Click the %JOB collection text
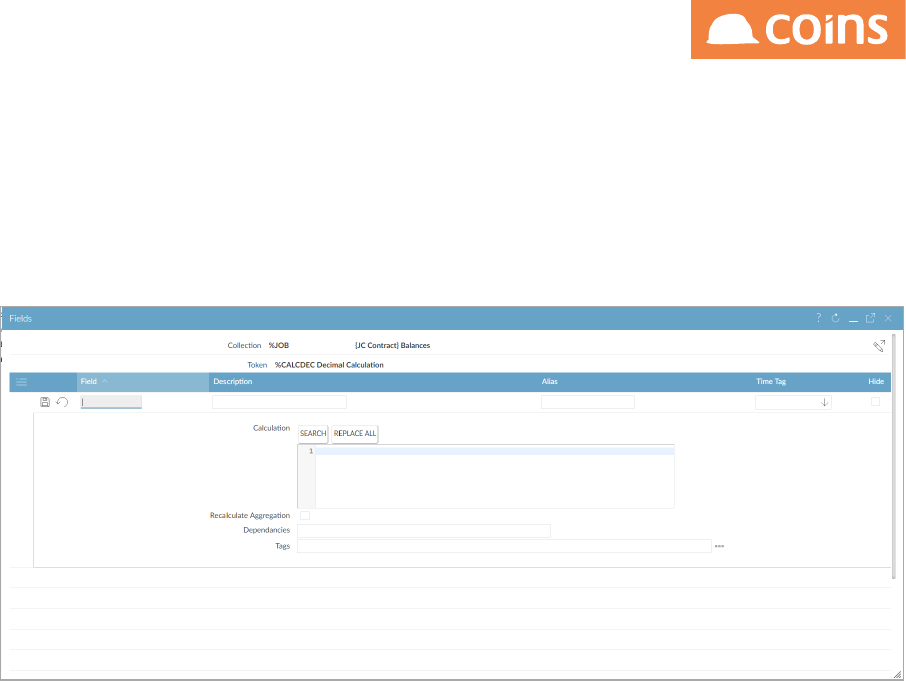This screenshot has width=906, height=681. 279,345
